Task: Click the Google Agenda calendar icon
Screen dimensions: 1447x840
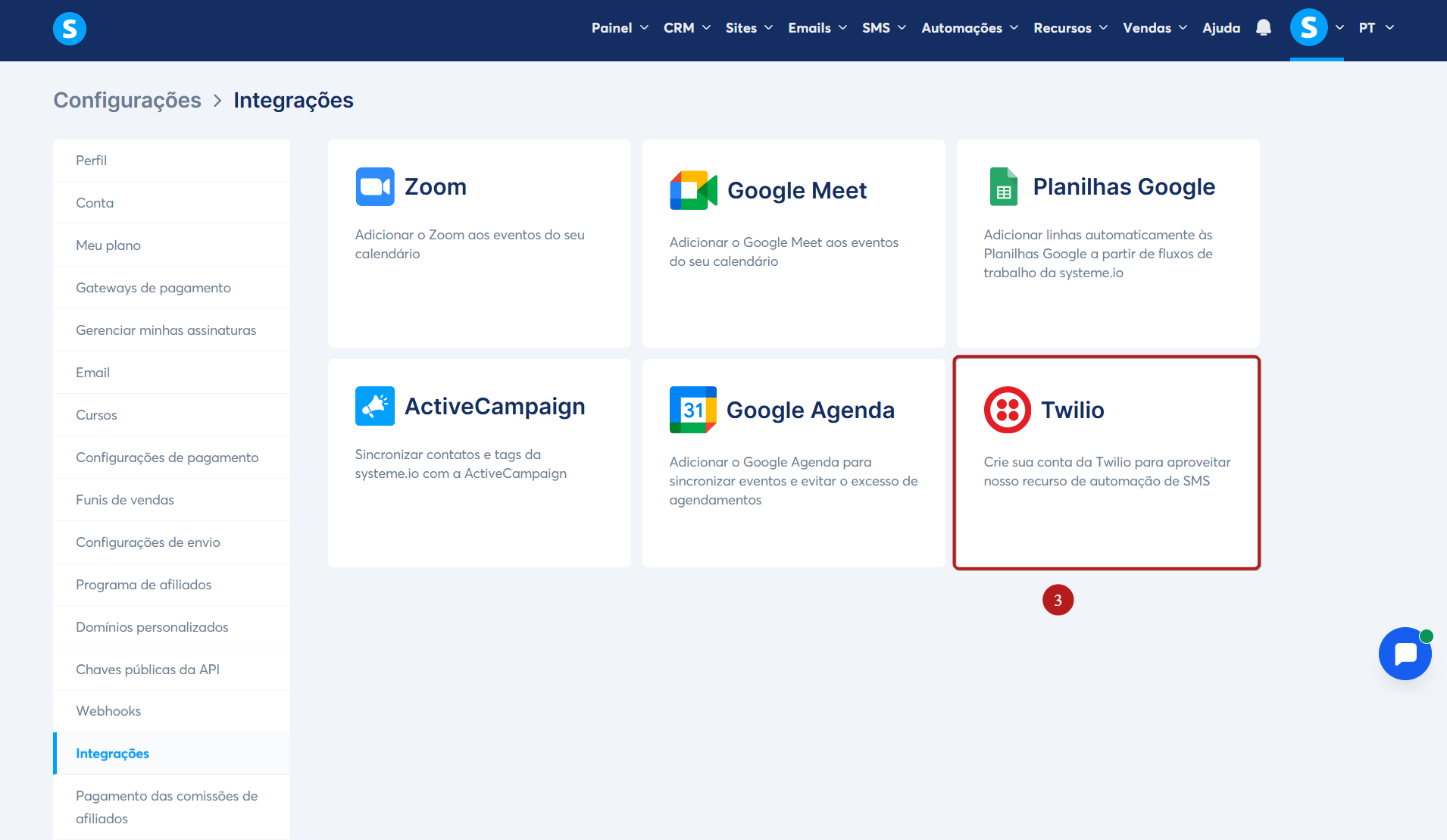Action: [693, 410]
